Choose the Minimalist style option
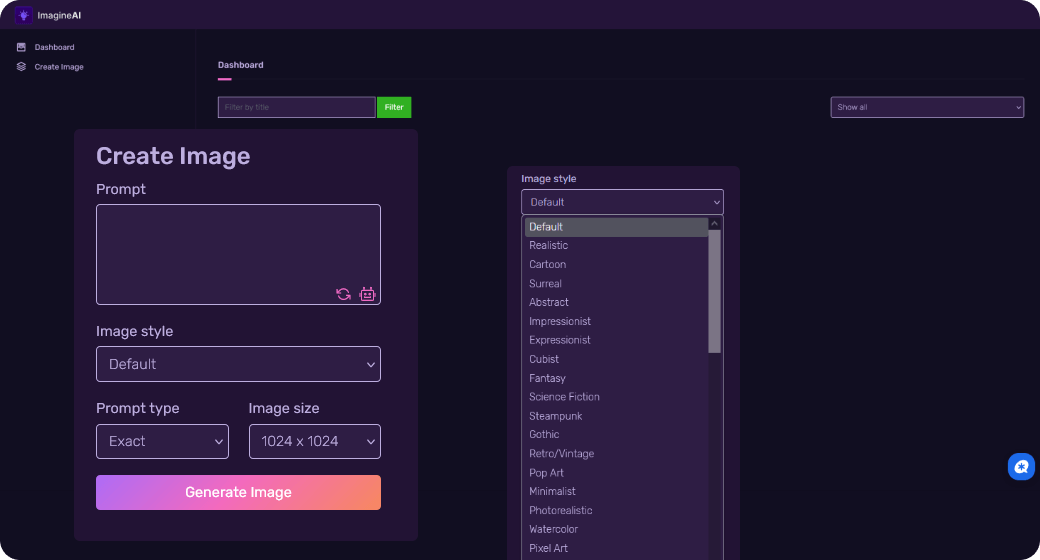This screenshot has width=1040, height=560. (x=616, y=492)
